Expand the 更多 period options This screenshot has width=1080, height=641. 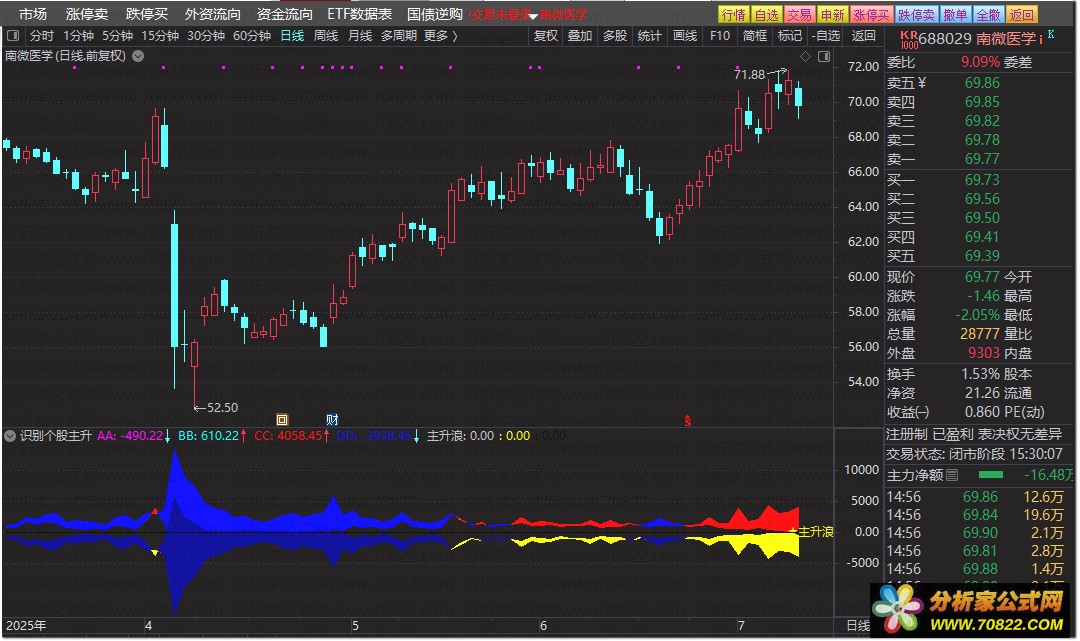441,35
